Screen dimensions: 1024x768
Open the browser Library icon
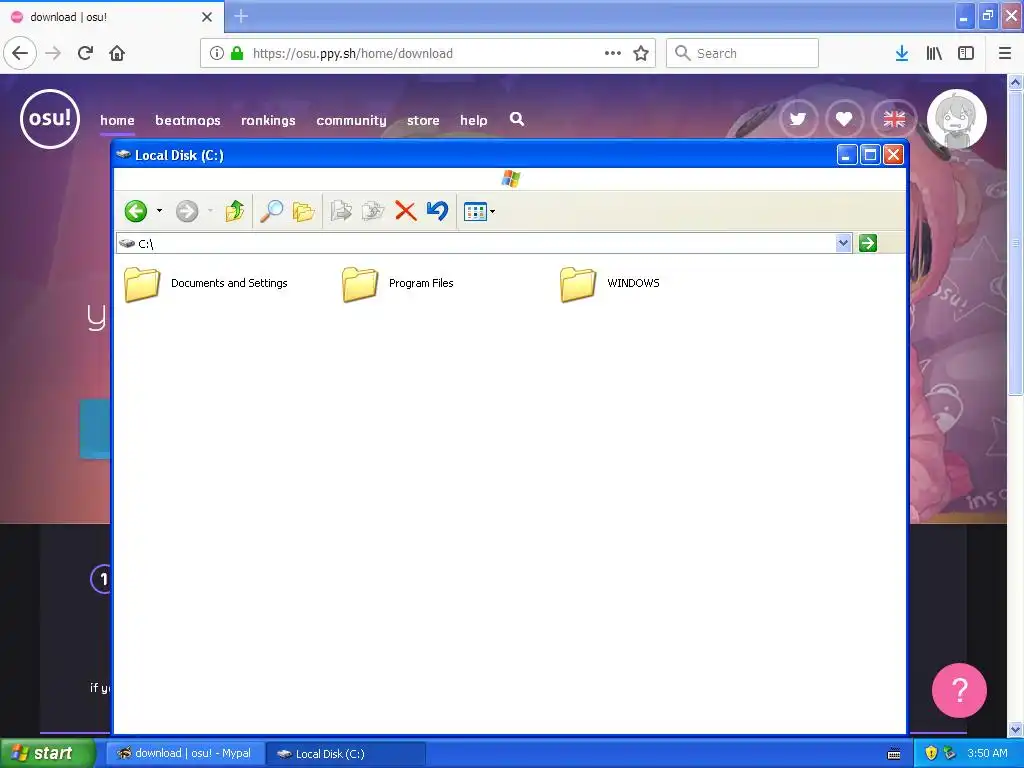[x=934, y=53]
